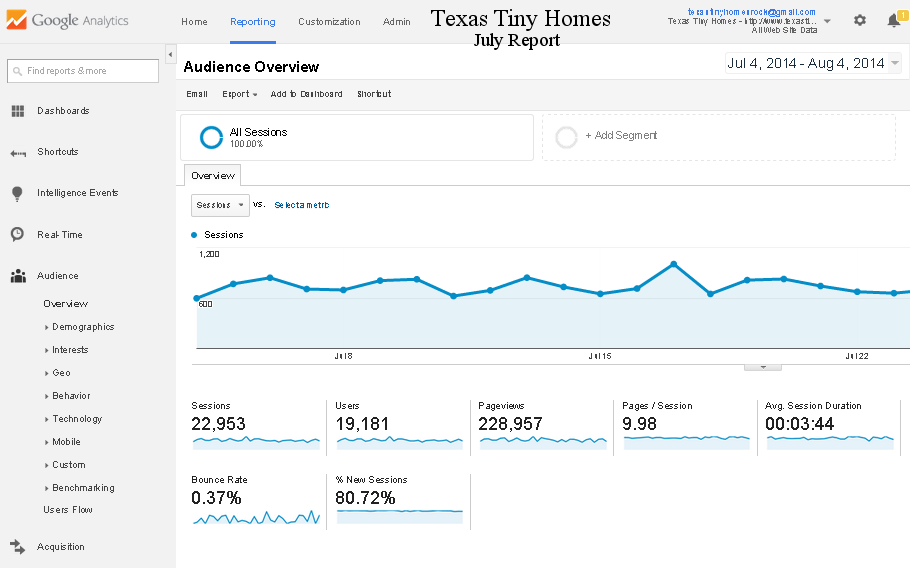Click the search magnifier icon

(x=17, y=71)
